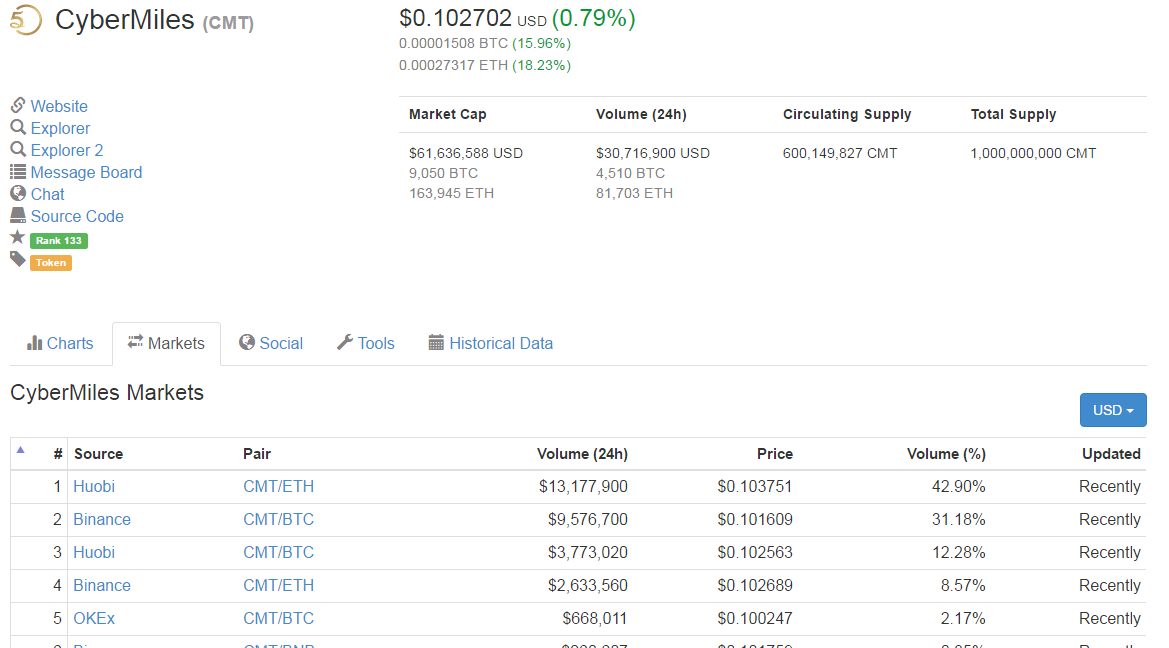Open CMT/ETH pair in Huobi row 1
This screenshot has width=1169, height=648.
coord(278,486)
